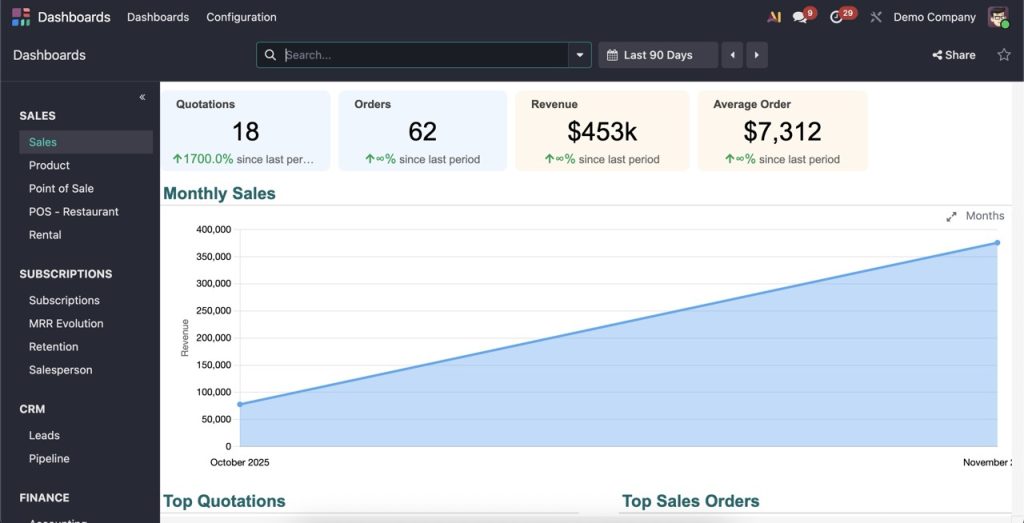
Task: Click into the Search input field
Action: coord(420,55)
